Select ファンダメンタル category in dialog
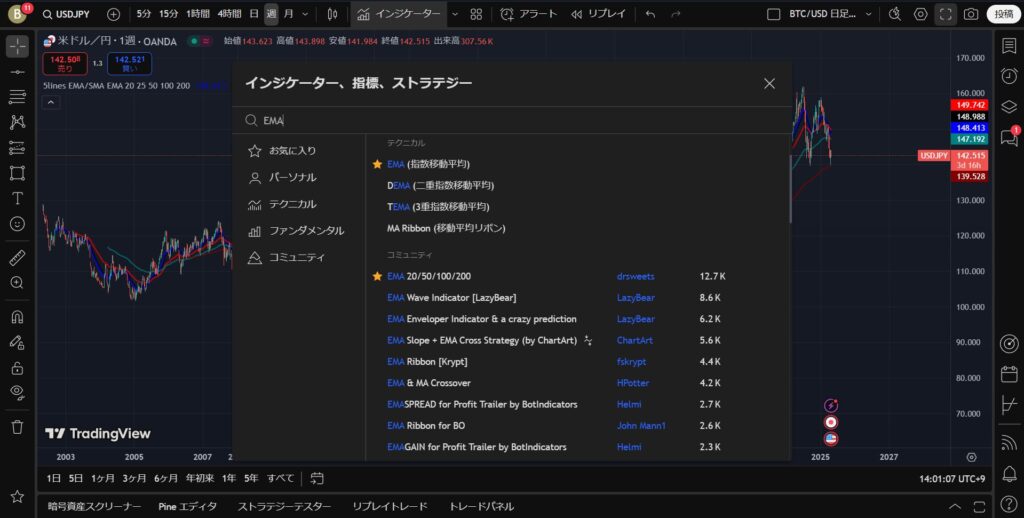 point(296,231)
